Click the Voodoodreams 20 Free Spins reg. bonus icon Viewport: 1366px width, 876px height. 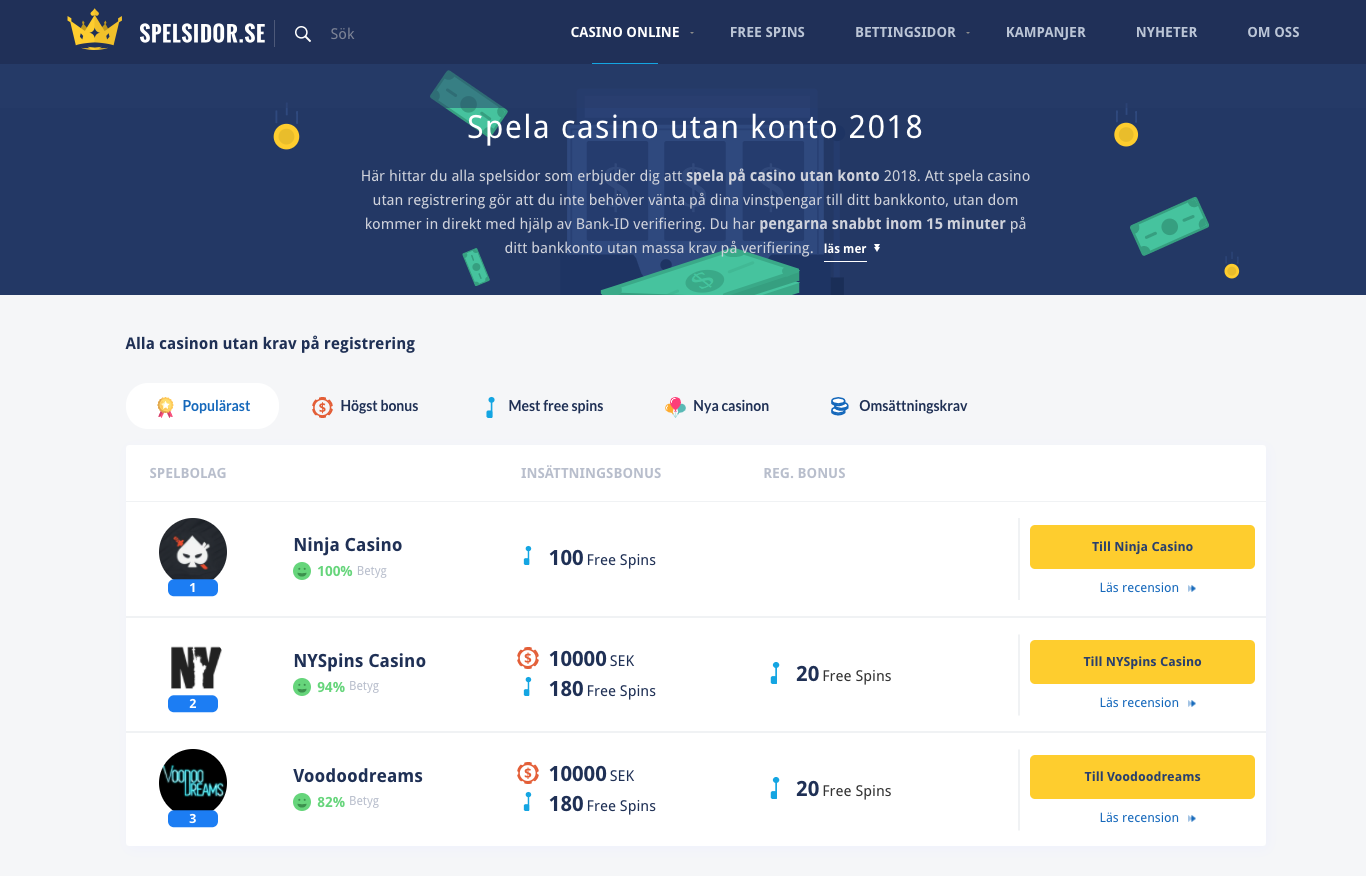[774, 788]
